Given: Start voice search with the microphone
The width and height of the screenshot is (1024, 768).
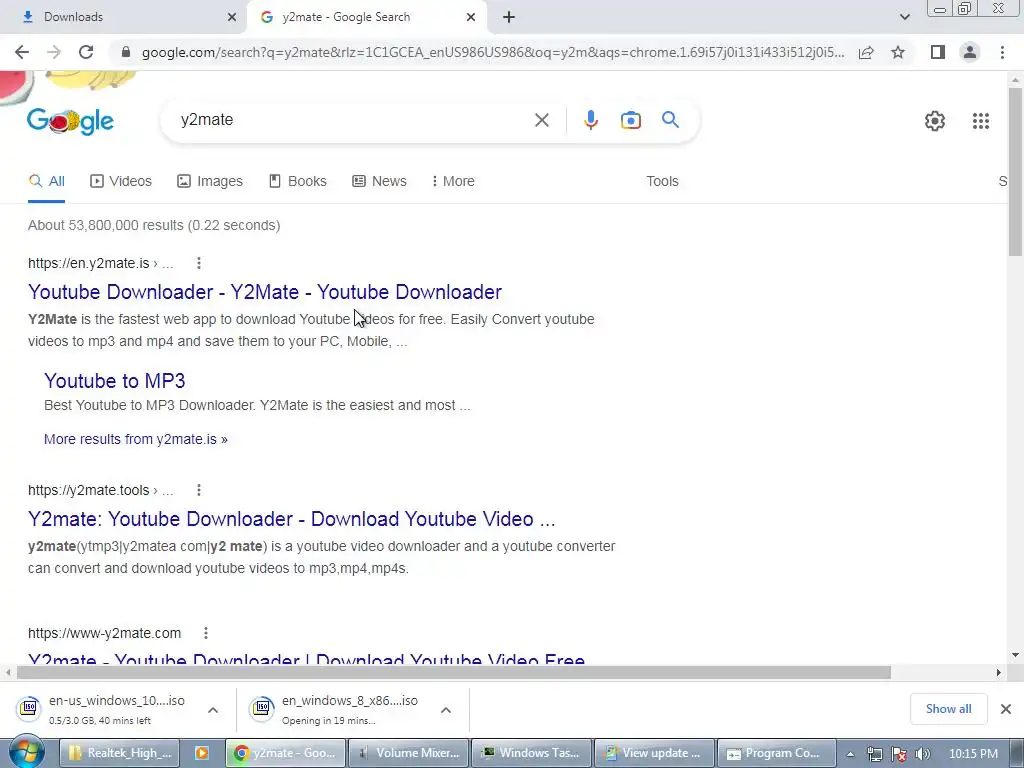Looking at the screenshot, I should pos(591,120).
